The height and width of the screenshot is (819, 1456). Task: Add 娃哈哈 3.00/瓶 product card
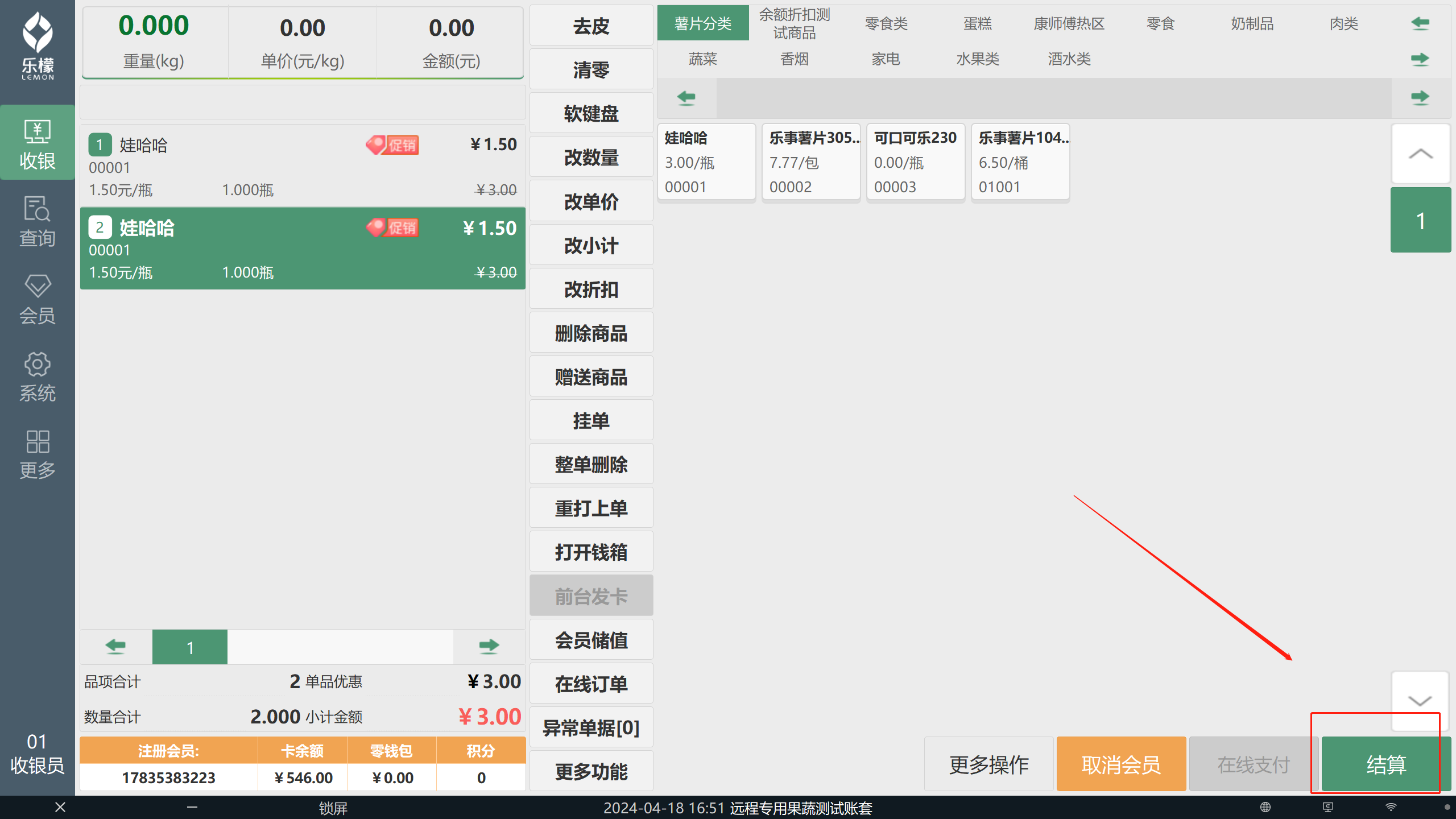coord(706,162)
